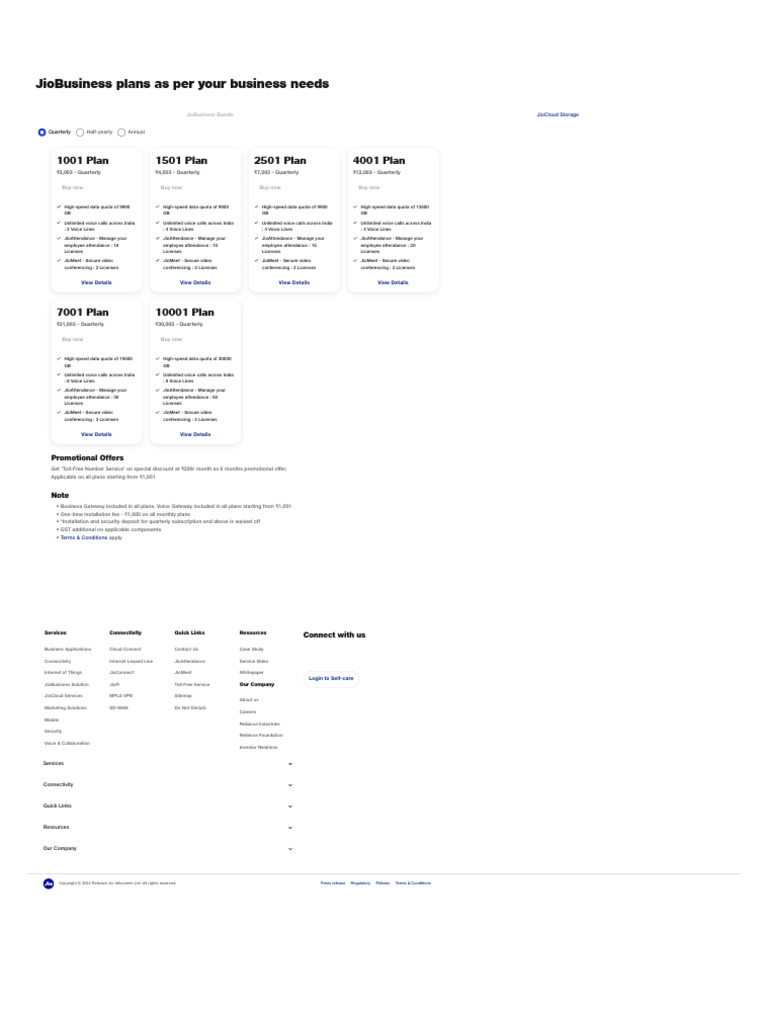Open the Cloud Connect footer link
Image resolution: width=768 pixels, height=1024 pixels.
[125, 649]
